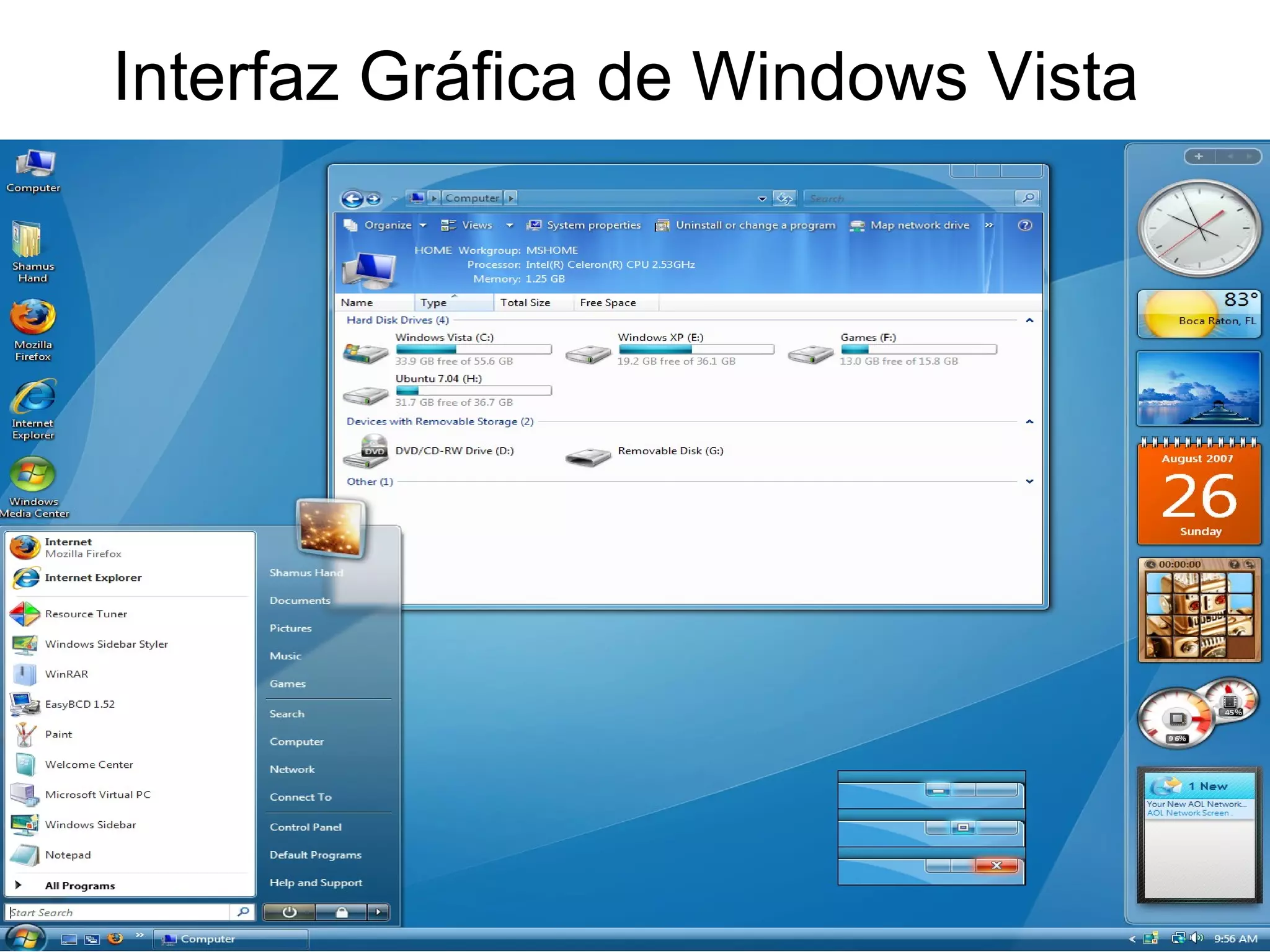Open Pictures in Start menu
Viewport: 1270px width, 952px height.
[x=290, y=628]
